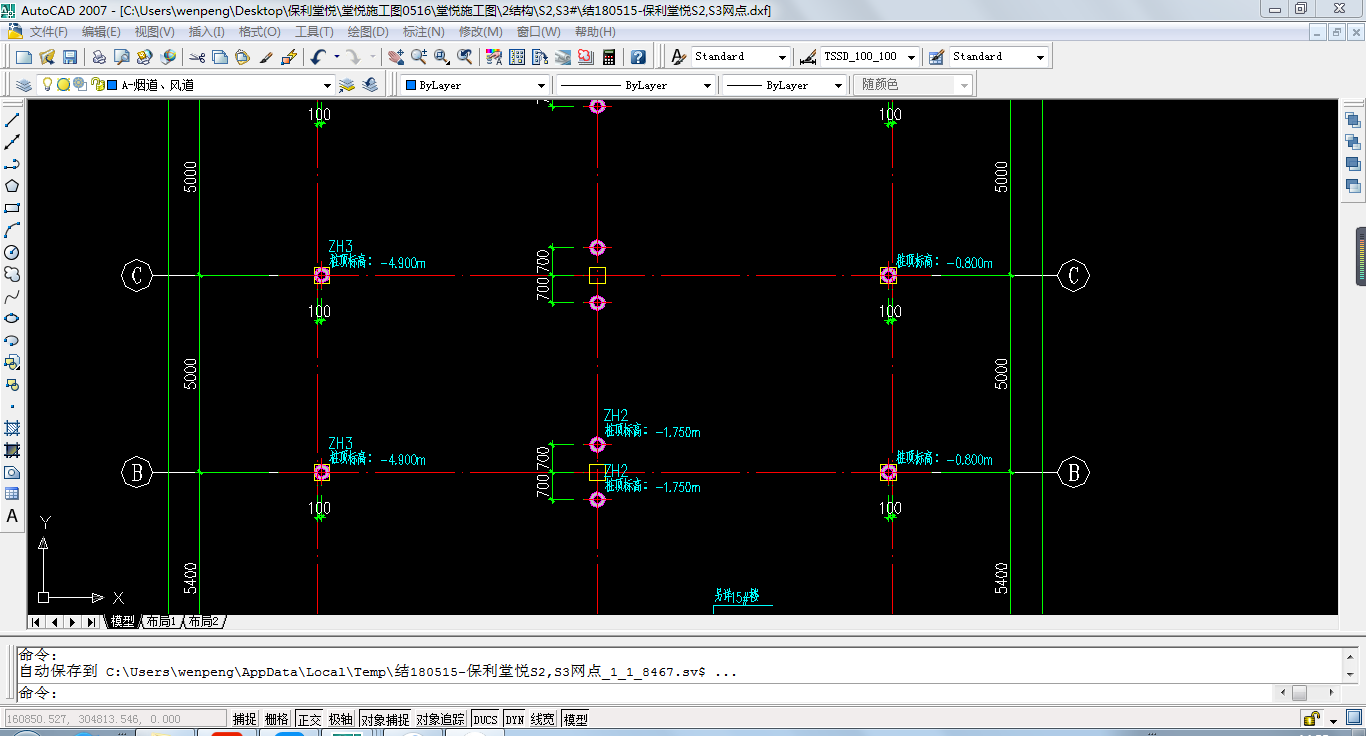The image size is (1366, 736).
Task: Click the Zoom Realtime magnifier icon
Action: 419,57
